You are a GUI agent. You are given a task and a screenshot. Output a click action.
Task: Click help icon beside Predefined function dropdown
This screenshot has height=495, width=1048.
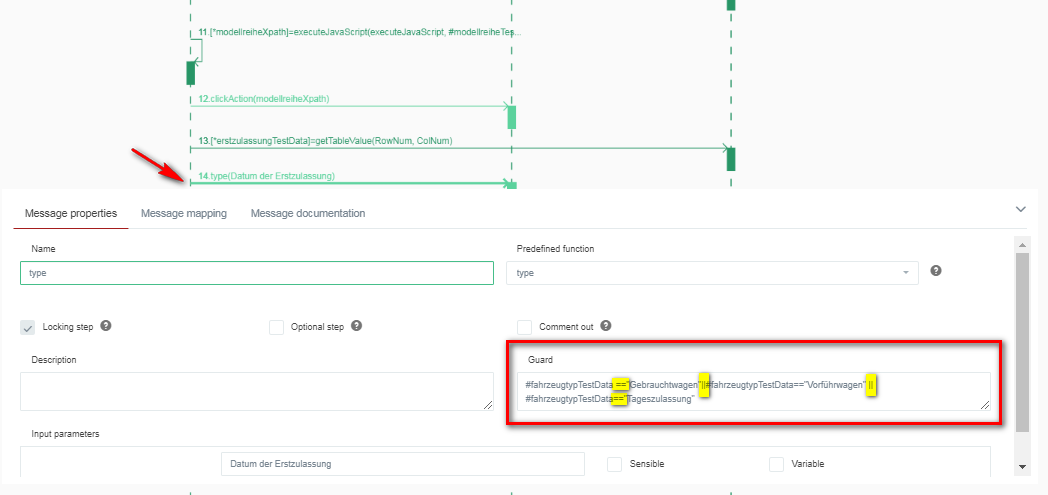pyautogui.click(x=936, y=271)
